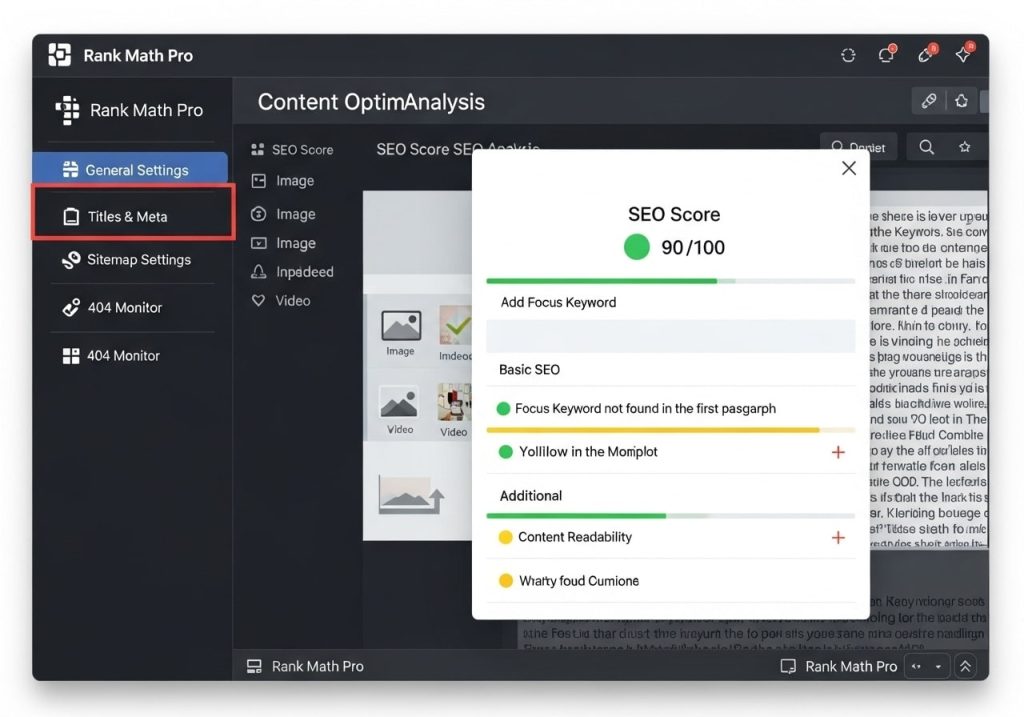Select the Video item with heart icon
1024x717 pixels.
point(281,300)
